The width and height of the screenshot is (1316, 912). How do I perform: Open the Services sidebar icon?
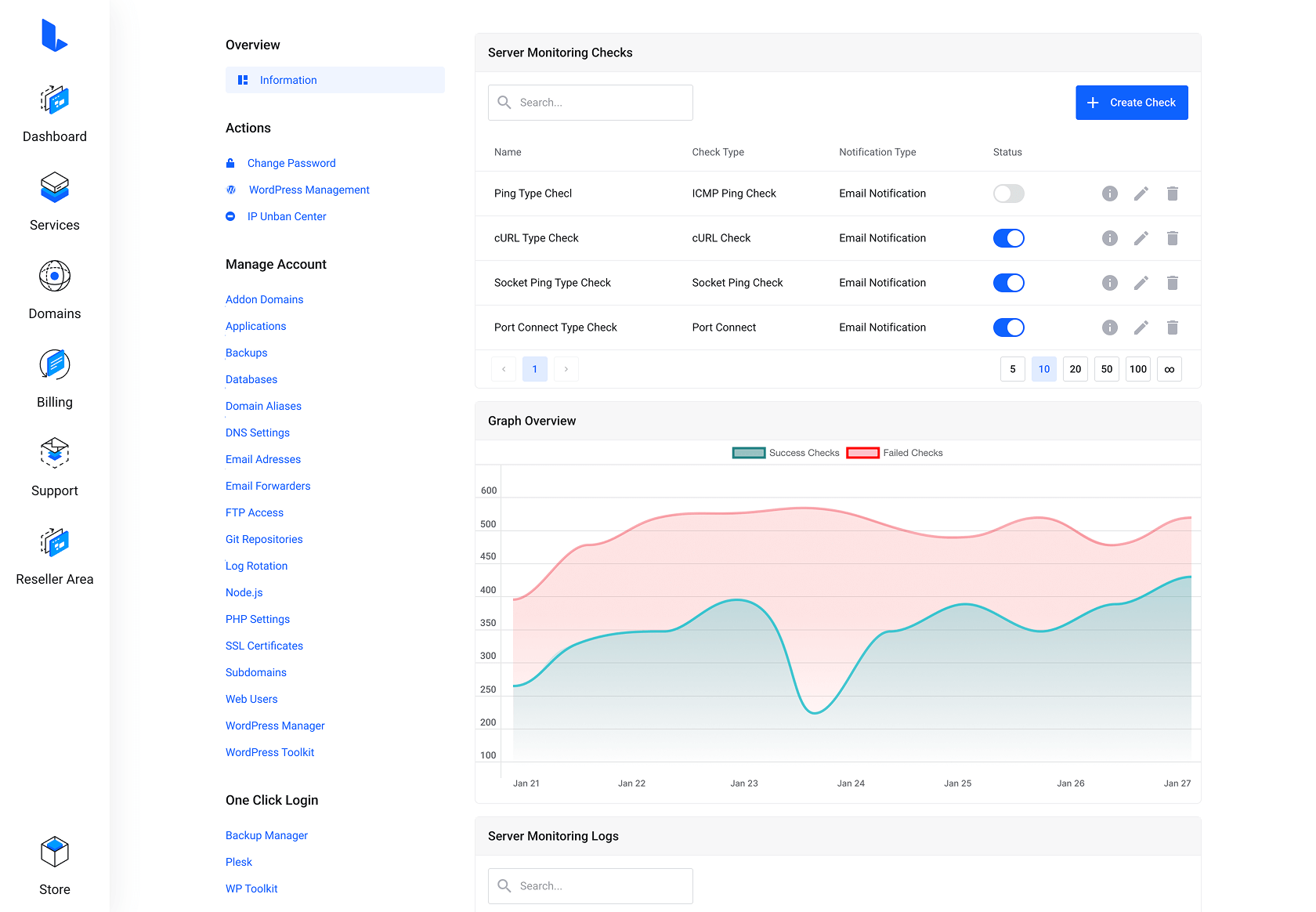[x=55, y=188]
